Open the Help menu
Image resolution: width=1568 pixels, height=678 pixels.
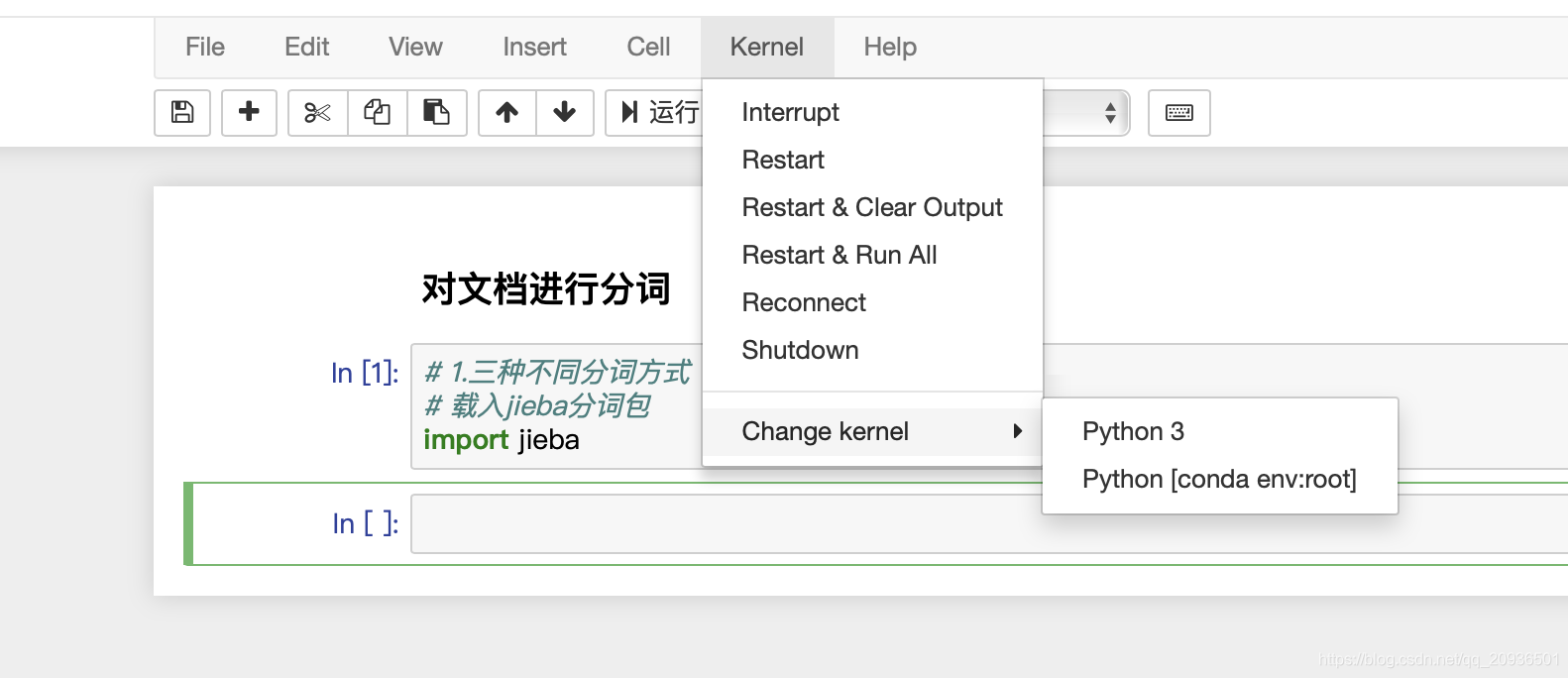point(890,47)
